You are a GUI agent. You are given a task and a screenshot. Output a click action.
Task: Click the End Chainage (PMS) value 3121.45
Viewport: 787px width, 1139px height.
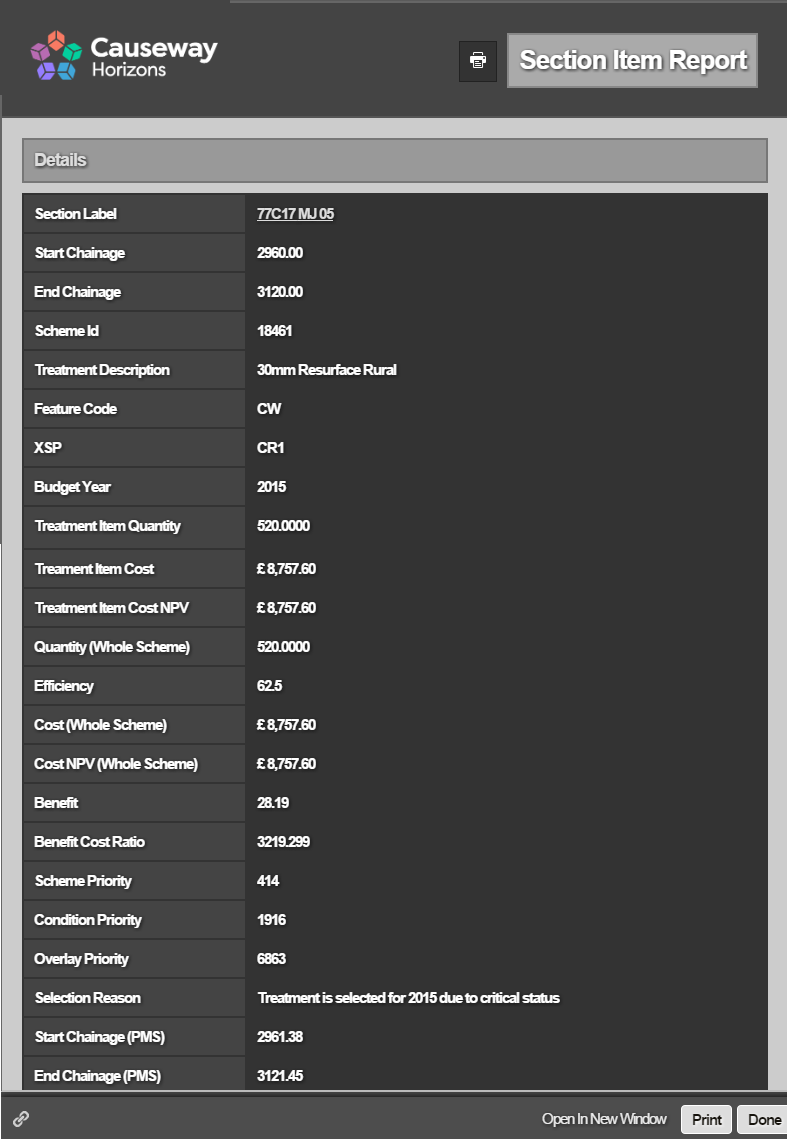click(279, 1076)
